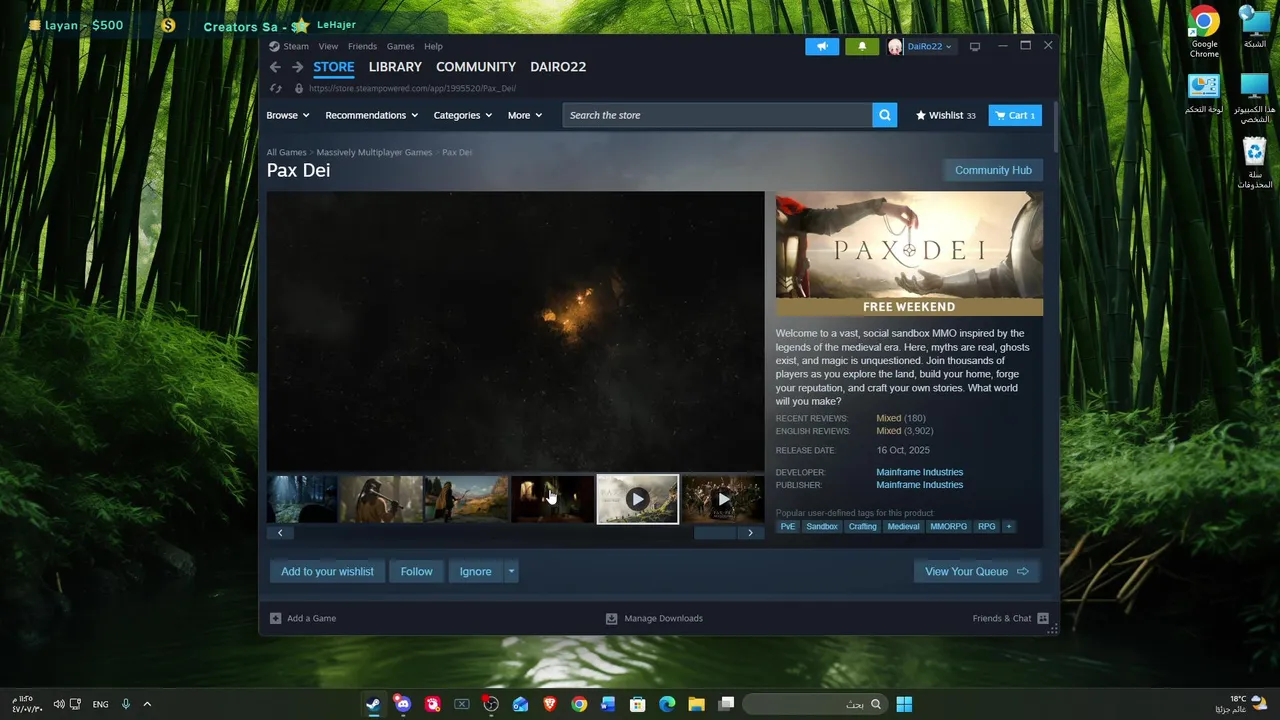
Task: Go forward with the Steam forward arrow
Action: click(x=297, y=67)
